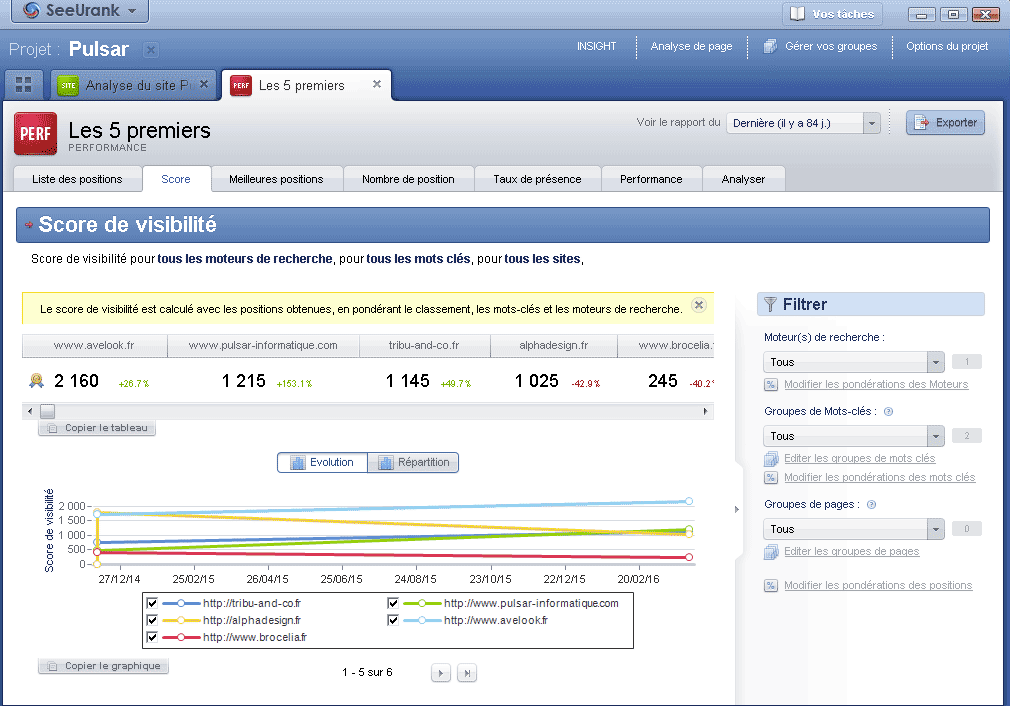Open the Nombre de position tab
Screen dimensions: 1010x706
click(x=408, y=179)
